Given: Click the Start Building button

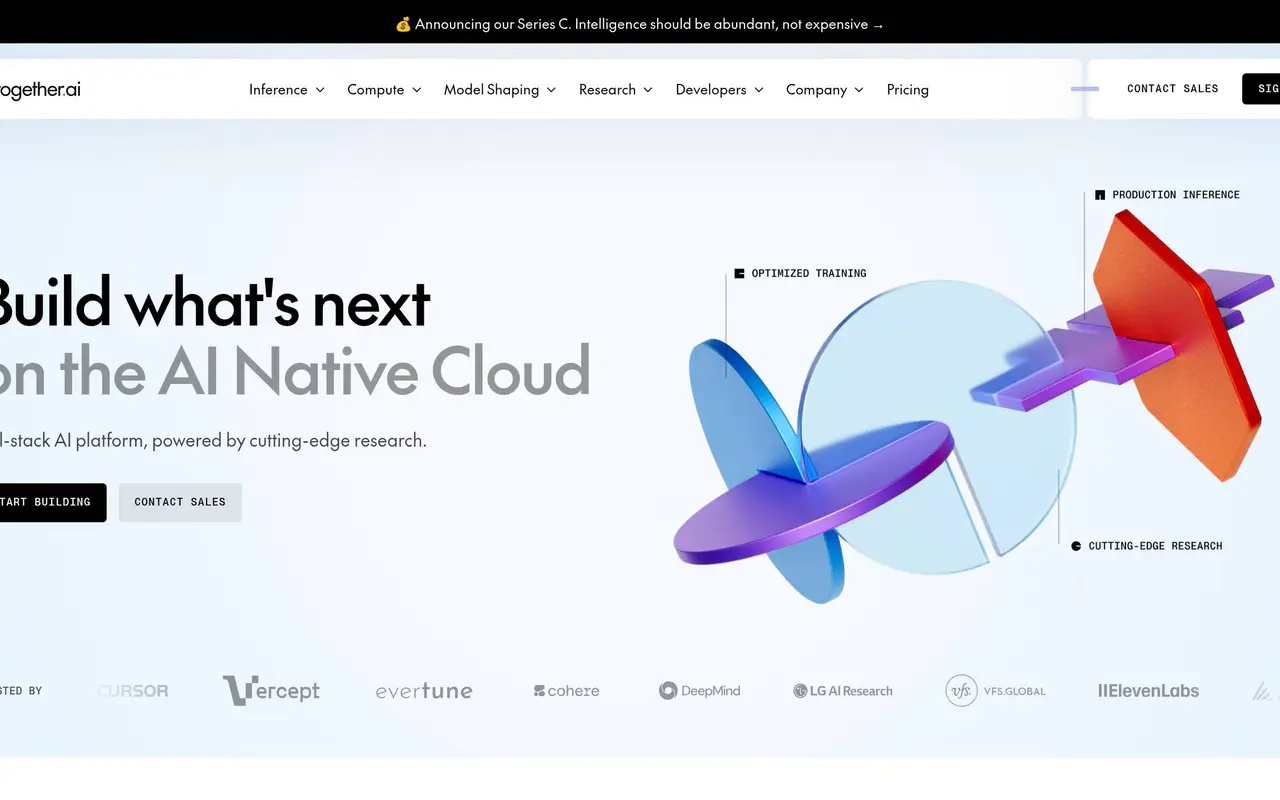Looking at the screenshot, I should (x=52, y=502).
